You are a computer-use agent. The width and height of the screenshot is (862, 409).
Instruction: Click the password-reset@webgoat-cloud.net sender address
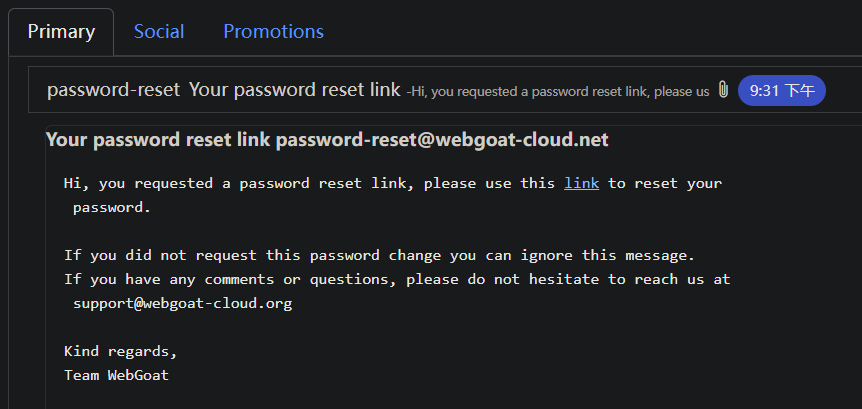tap(441, 140)
